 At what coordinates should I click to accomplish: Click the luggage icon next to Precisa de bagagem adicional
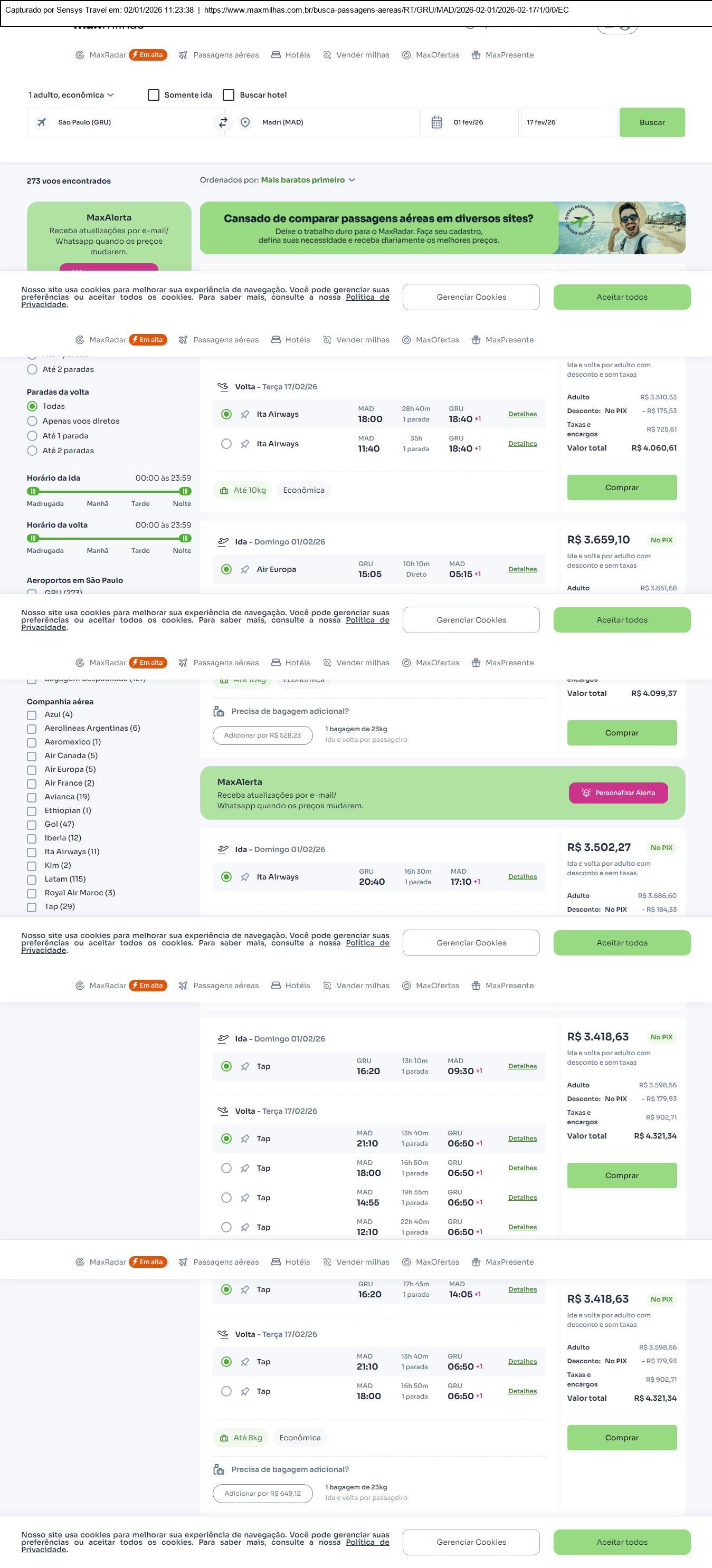(x=219, y=711)
